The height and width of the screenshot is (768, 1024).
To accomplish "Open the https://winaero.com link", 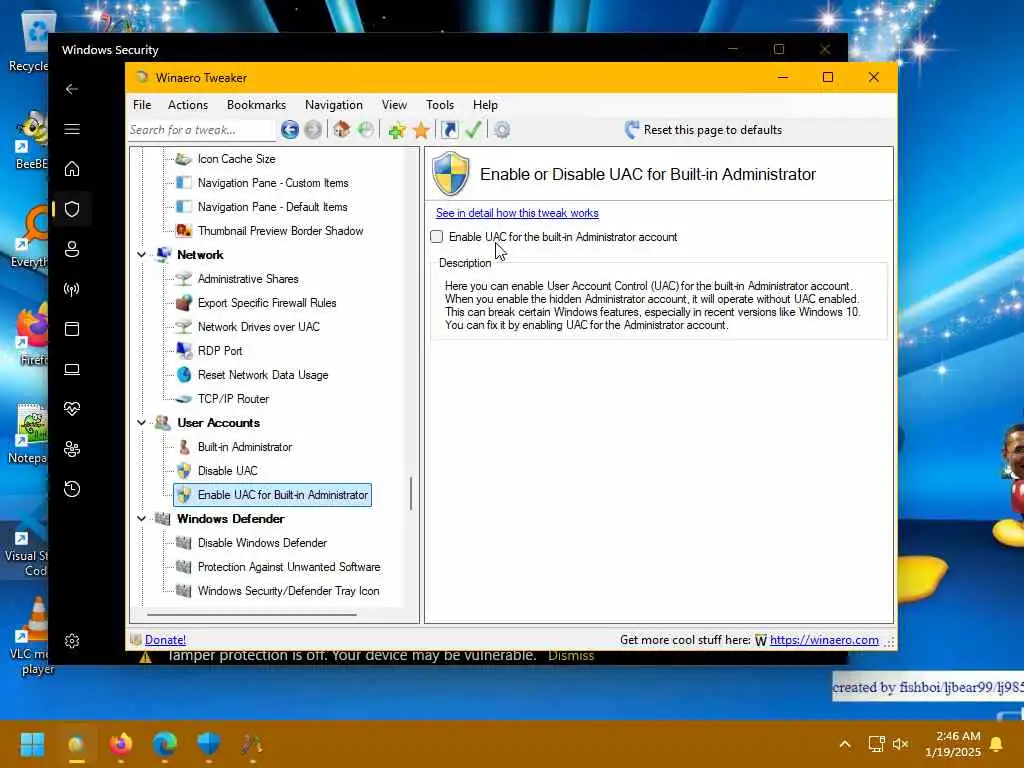I will coord(824,640).
